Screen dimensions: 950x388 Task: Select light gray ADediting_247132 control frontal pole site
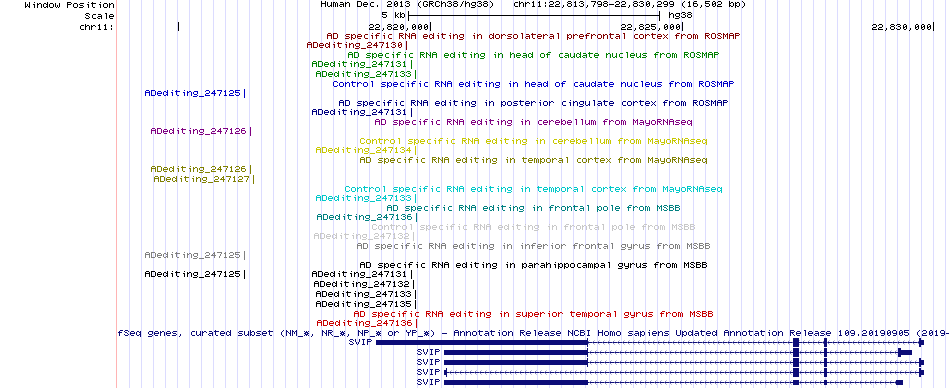(x=364, y=236)
